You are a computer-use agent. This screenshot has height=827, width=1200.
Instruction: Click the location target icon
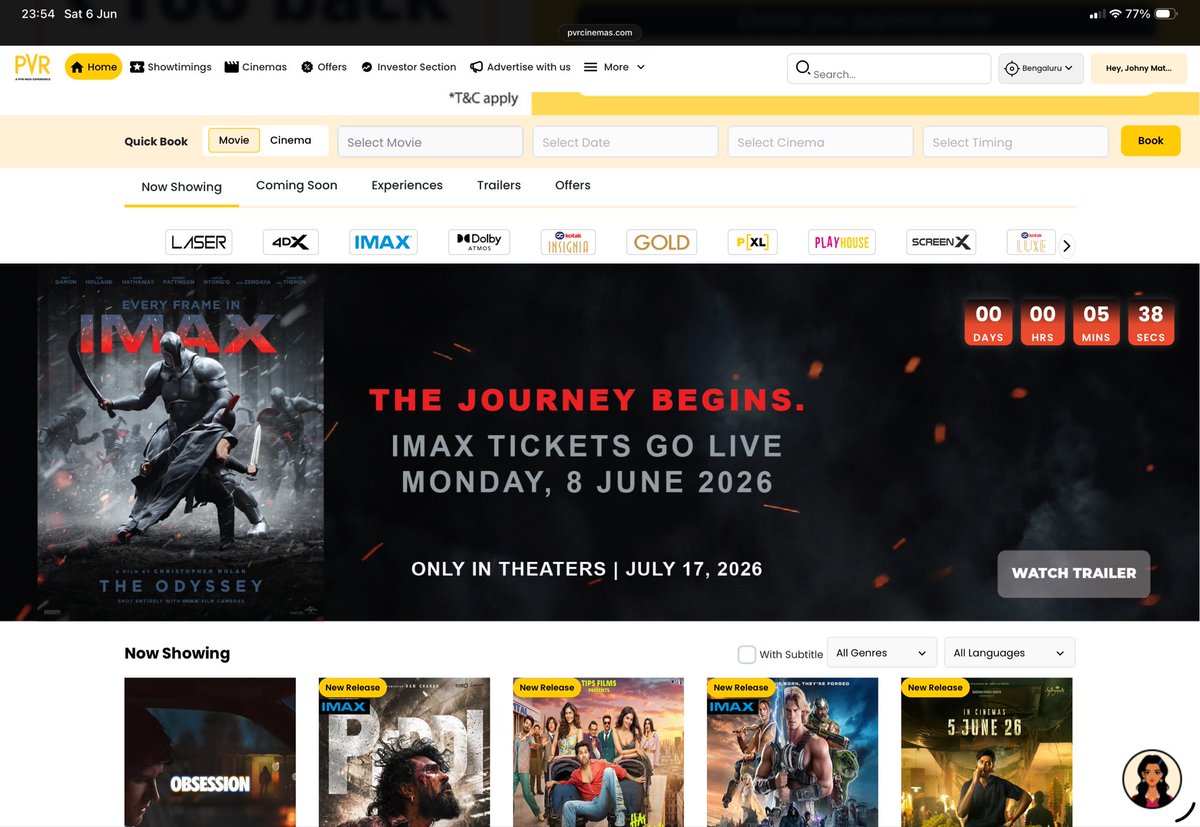[1012, 69]
